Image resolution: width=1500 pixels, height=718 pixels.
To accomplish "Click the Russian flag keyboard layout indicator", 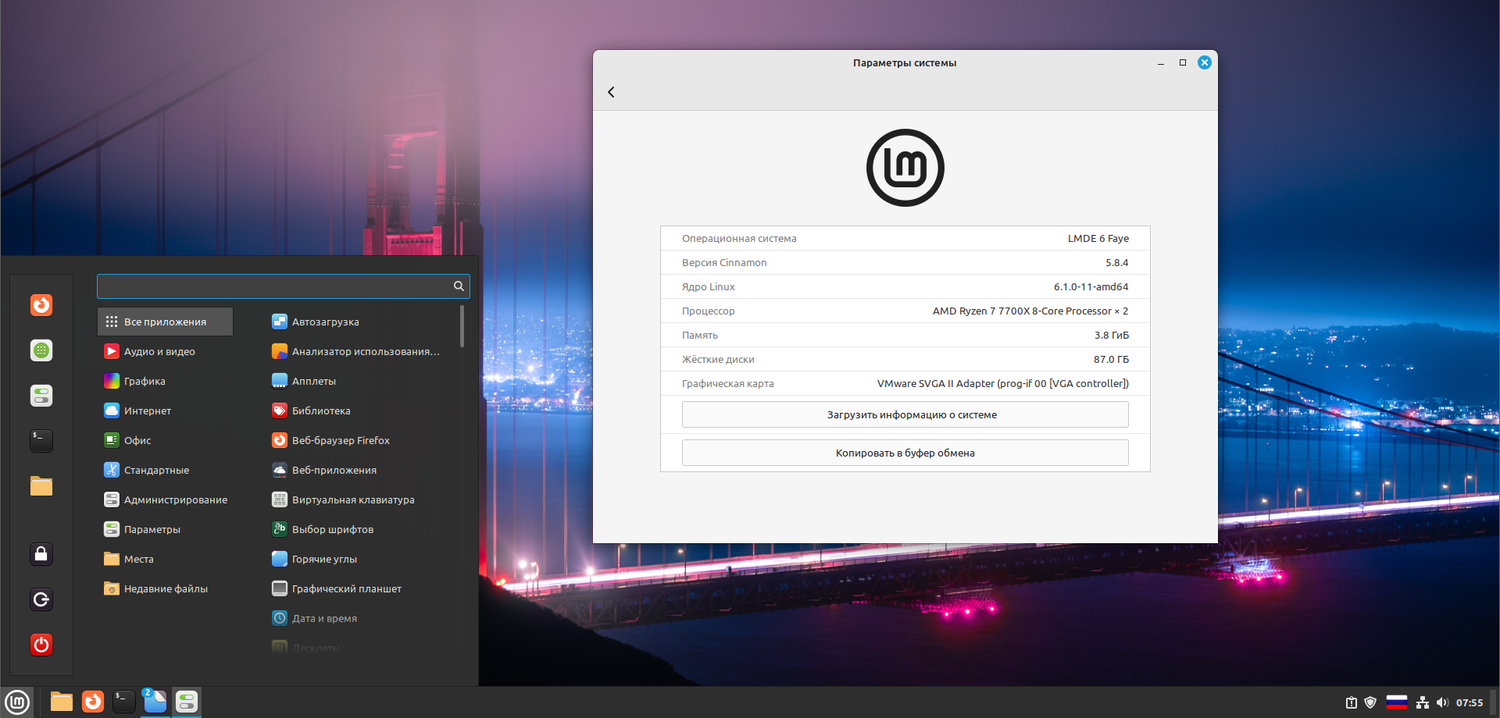I will tap(1396, 702).
